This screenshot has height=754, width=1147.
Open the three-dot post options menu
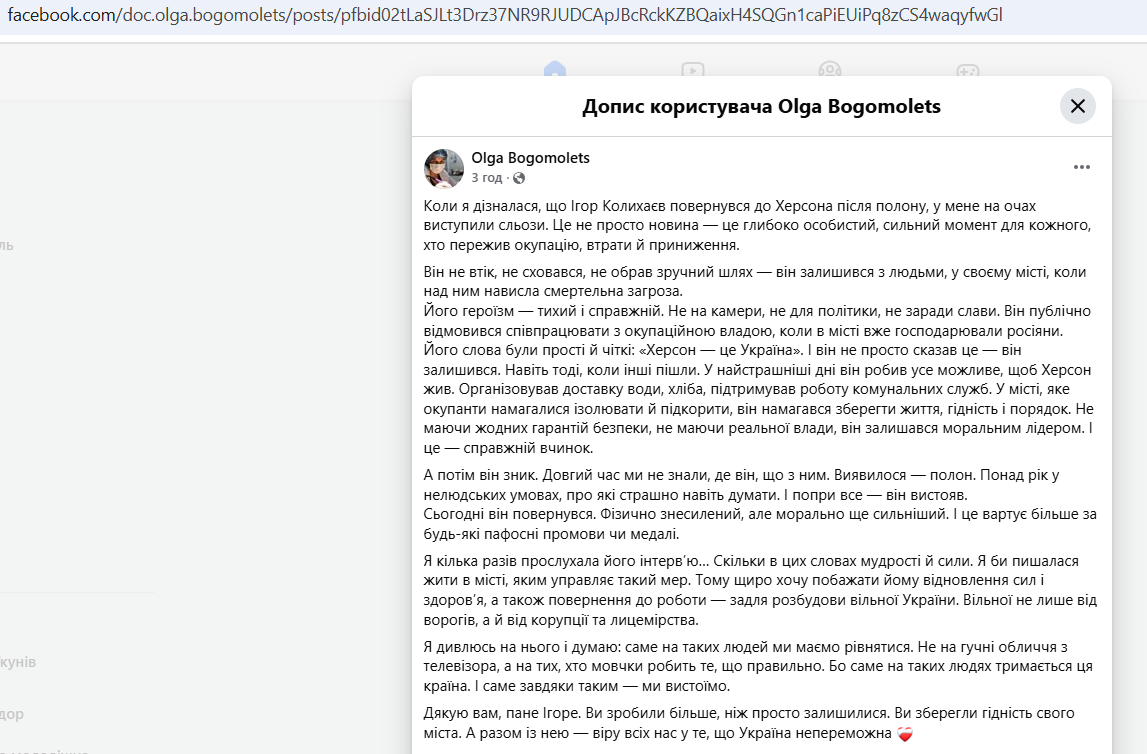pos(1081,167)
